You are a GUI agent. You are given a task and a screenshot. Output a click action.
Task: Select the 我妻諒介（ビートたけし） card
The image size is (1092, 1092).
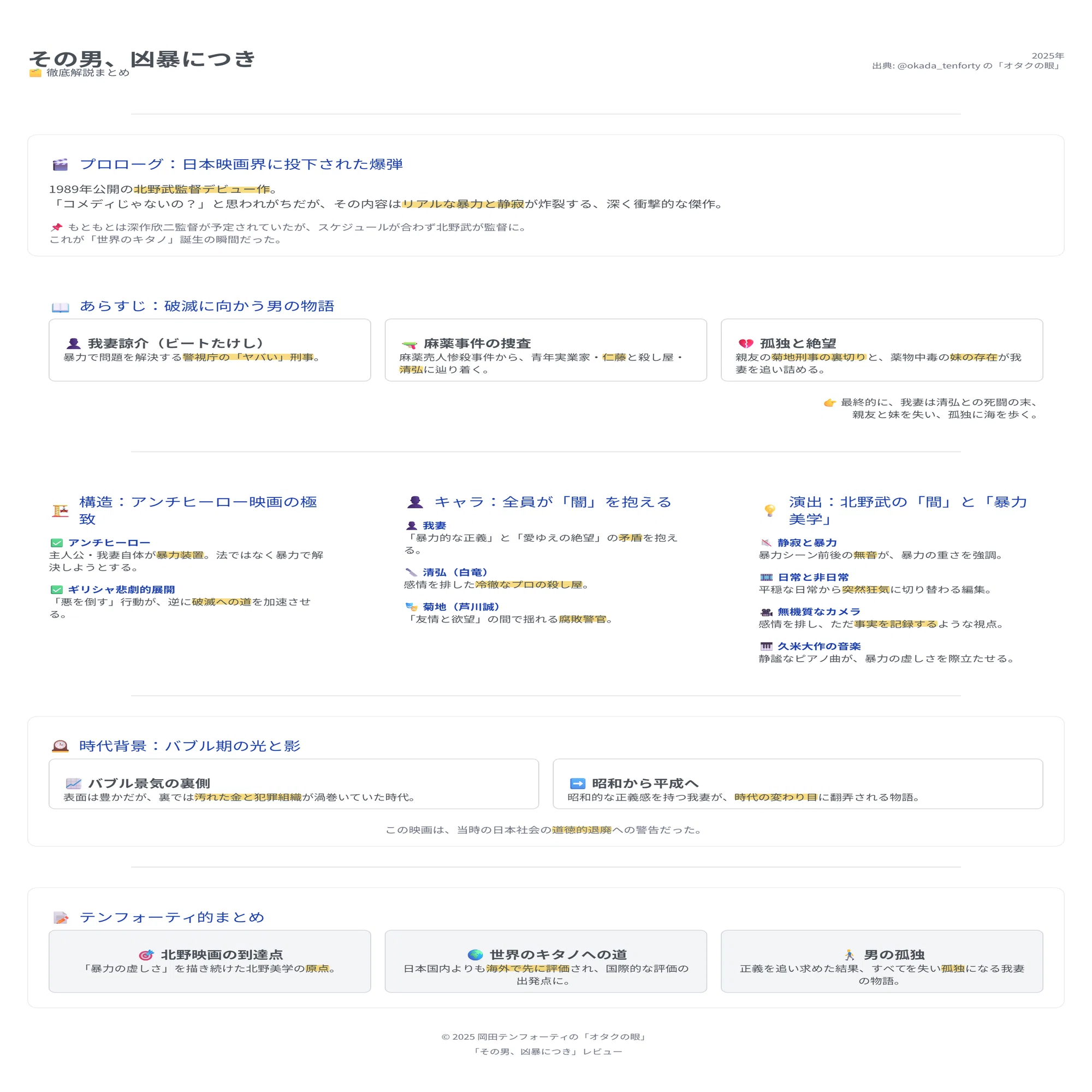[x=210, y=350]
